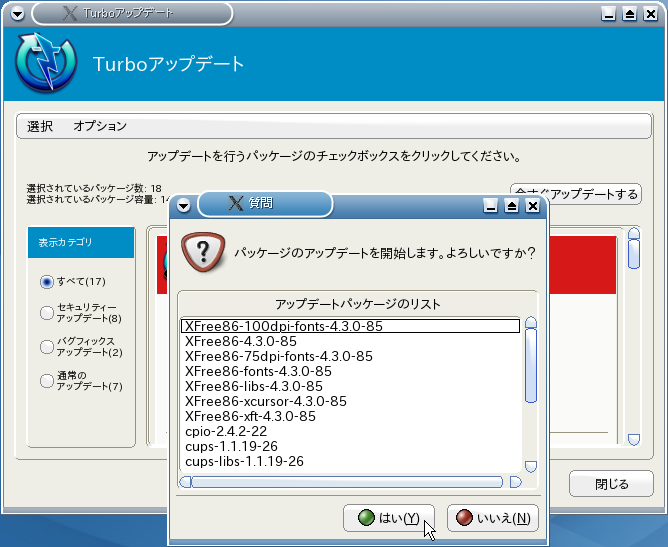Click main window vertical scrollbar thumb
The height and width of the screenshot is (547, 668).
634,254
